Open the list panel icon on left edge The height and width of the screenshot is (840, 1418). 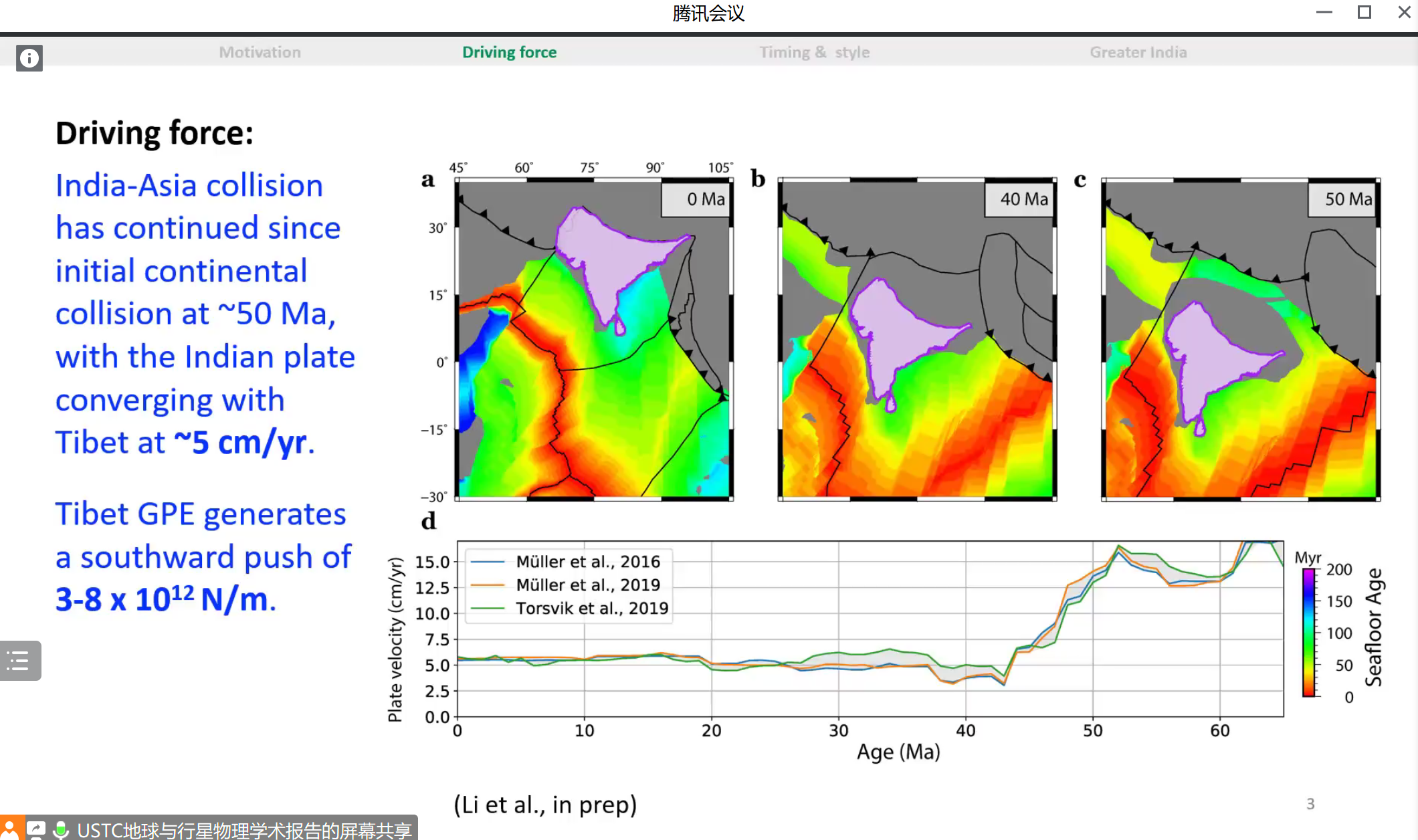(x=19, y=661)
